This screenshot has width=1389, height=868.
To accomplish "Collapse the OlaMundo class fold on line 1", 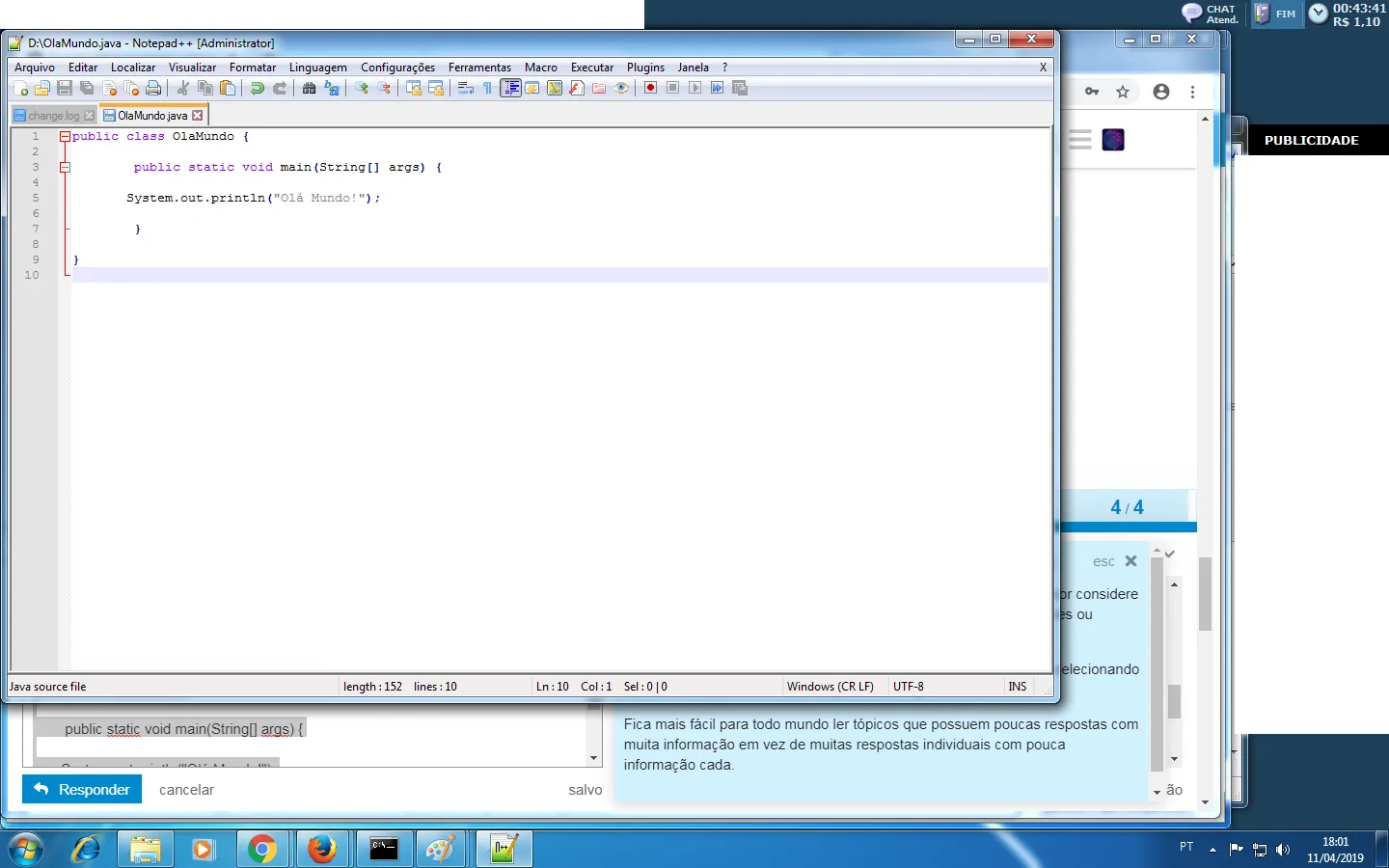I will pyautogui.click(x=65, y=136).
